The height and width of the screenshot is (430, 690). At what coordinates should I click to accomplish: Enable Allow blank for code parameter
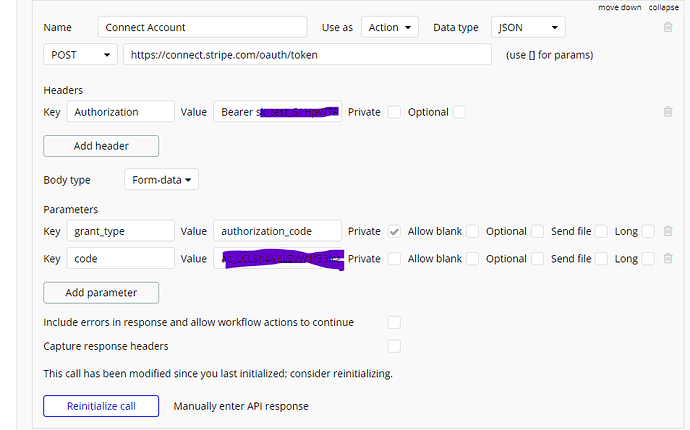[472, 259]
